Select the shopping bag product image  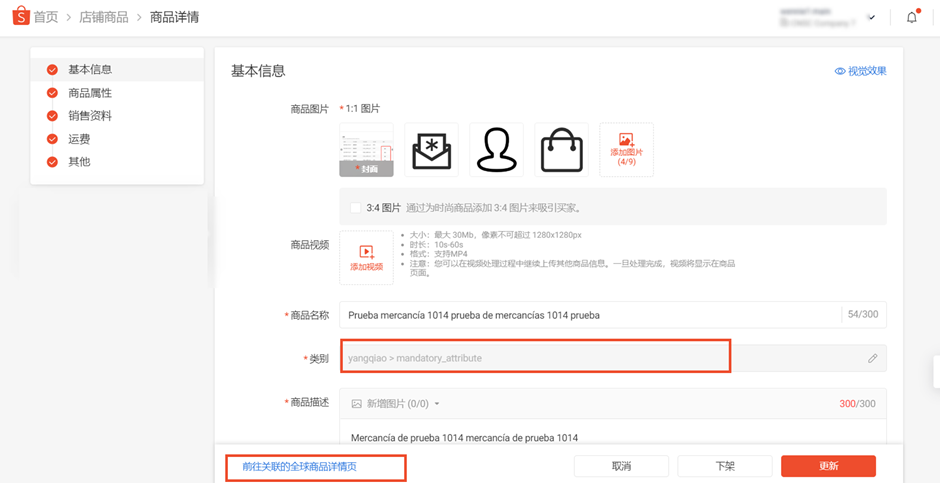[x=562, y=150]
